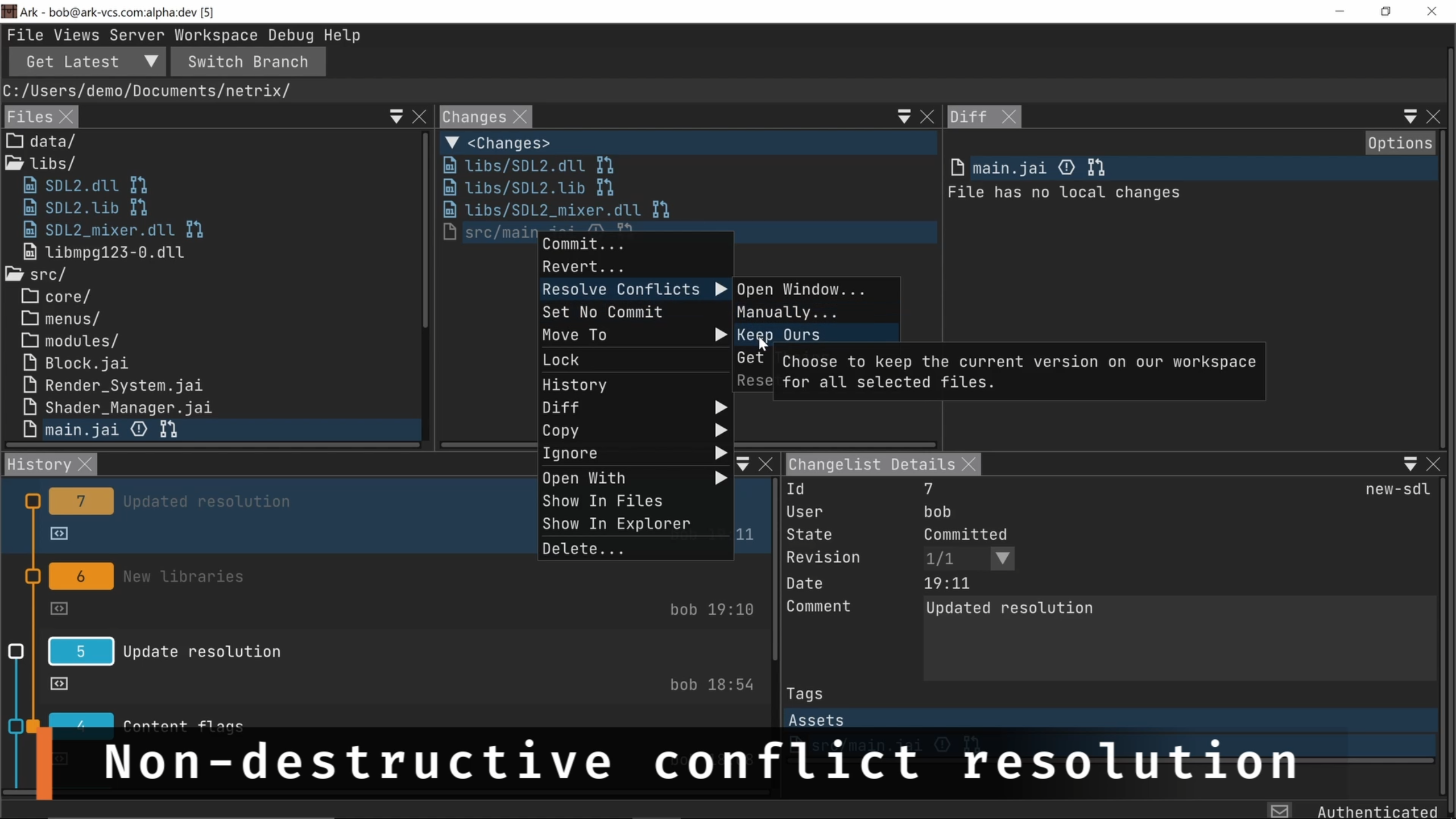Image resolution: width=1456 pixels, height=819 pixels.
Task: Click the conflict warning icon next to main.jai in Diff
Action: click(1066, 168)
